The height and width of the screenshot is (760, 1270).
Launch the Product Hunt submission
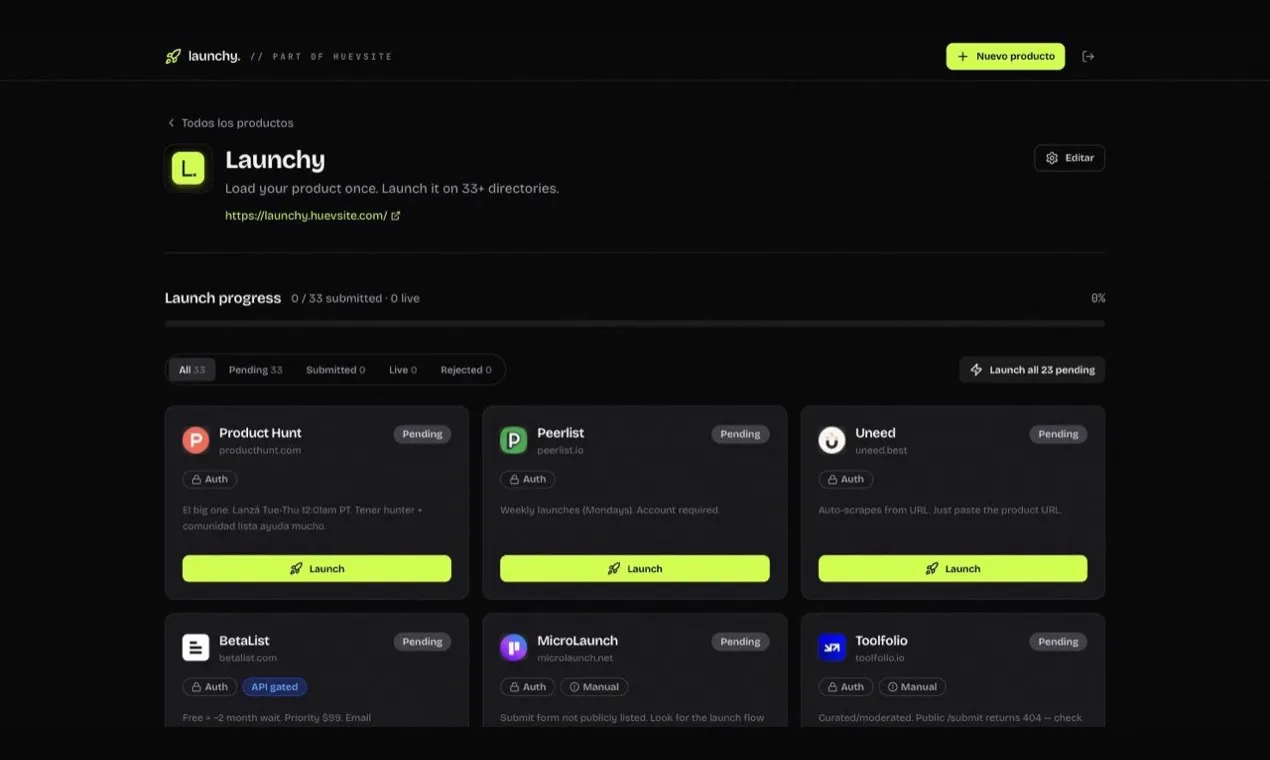tap(317, 568)
